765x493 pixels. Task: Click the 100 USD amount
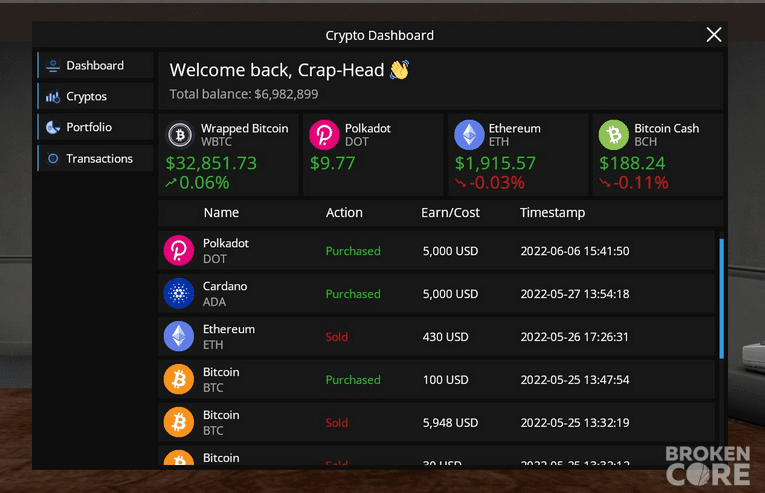click(x=445, y=380)
